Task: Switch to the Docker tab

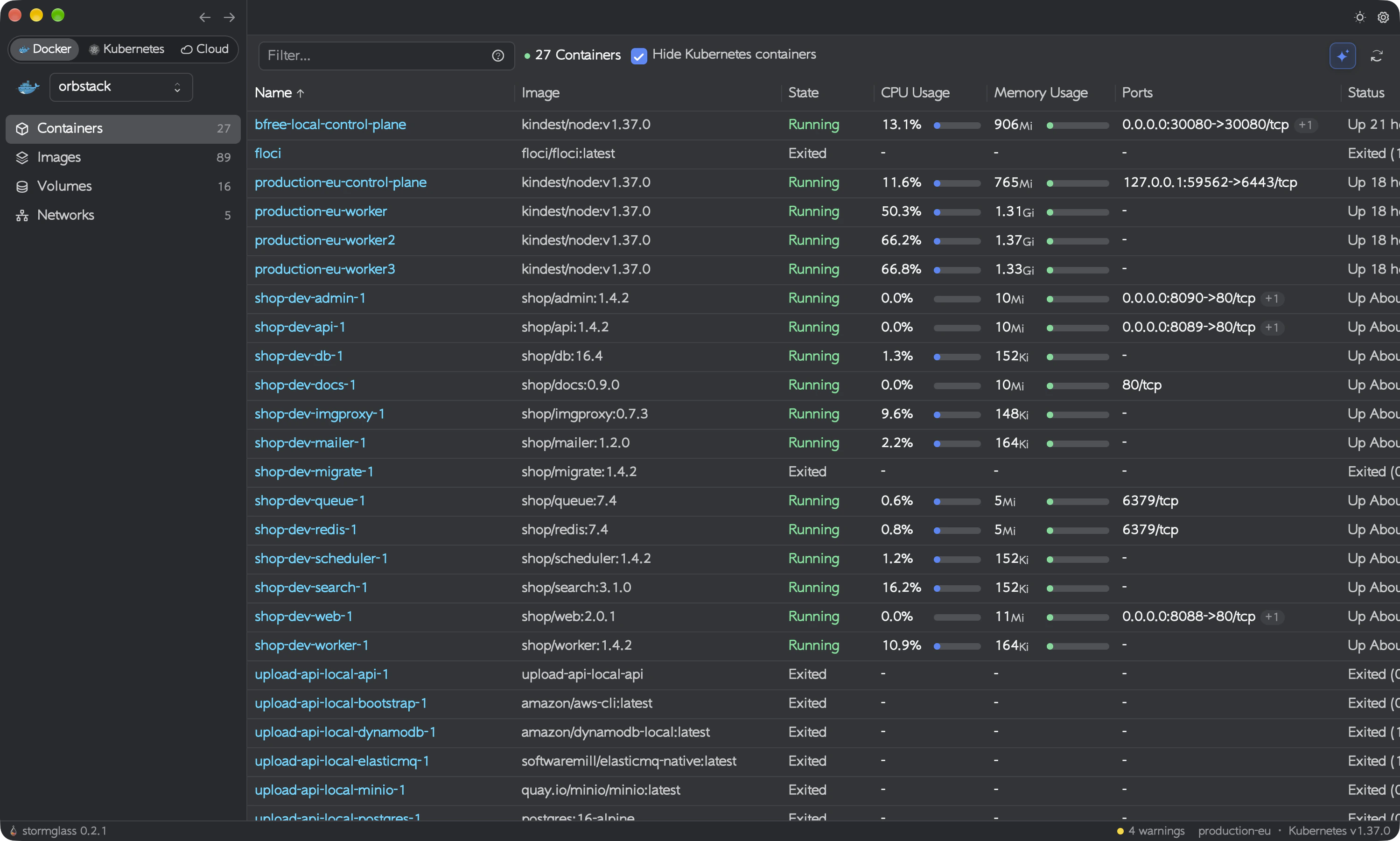Action: tap(44, 49)
